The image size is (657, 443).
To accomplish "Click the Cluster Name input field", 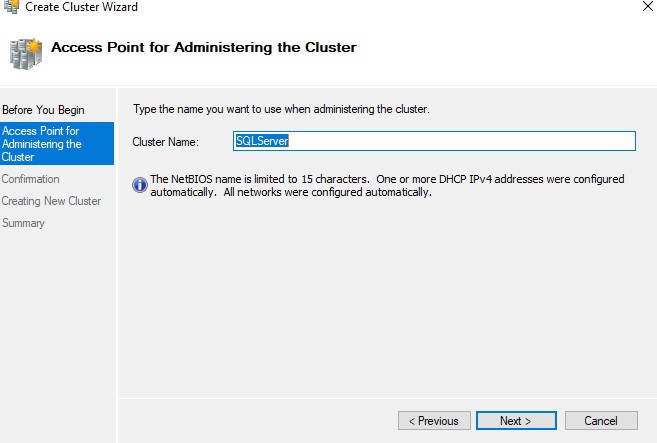I will 434,141.
